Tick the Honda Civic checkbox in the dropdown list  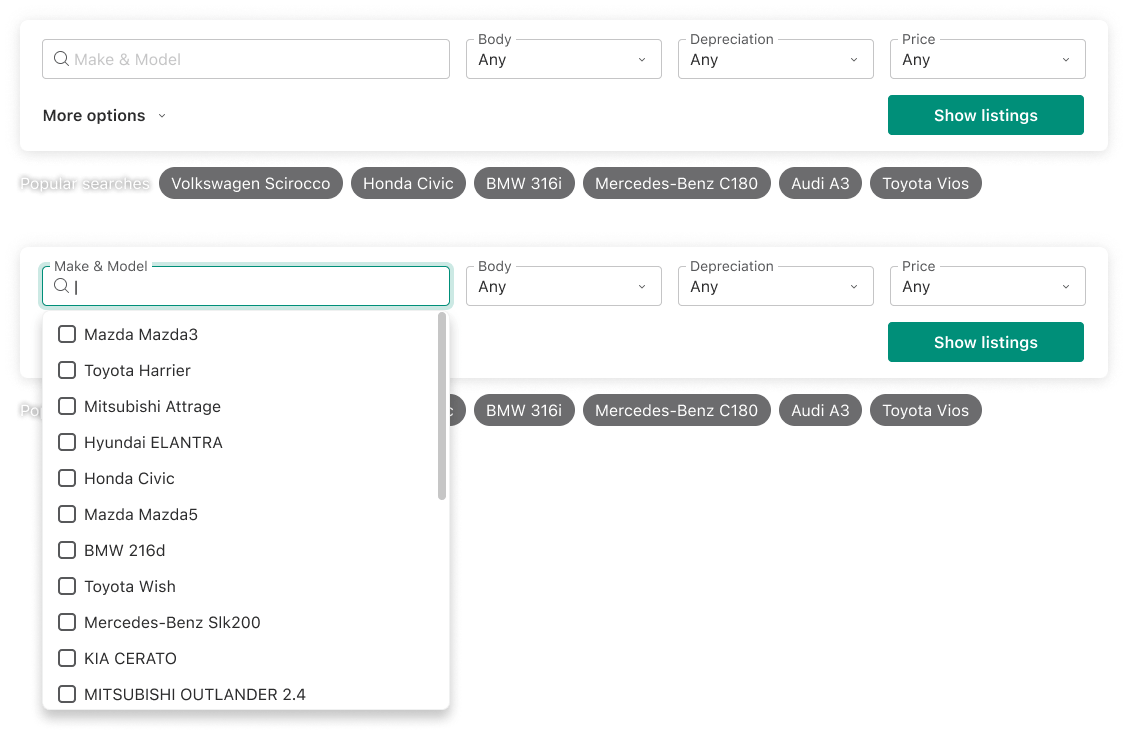tap(67, 478)
